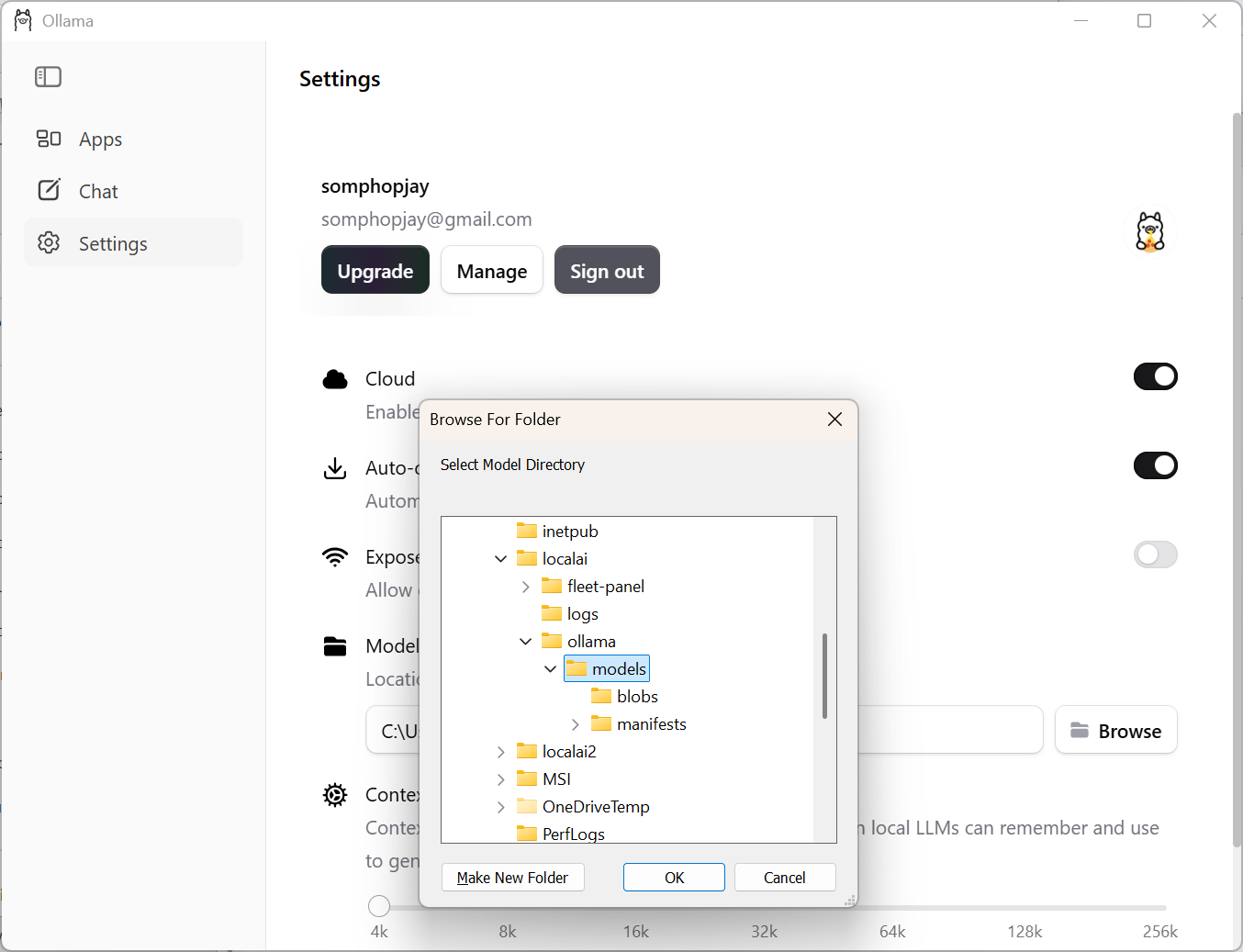Confirm folder selection with OK

click(x=674, y=878)
